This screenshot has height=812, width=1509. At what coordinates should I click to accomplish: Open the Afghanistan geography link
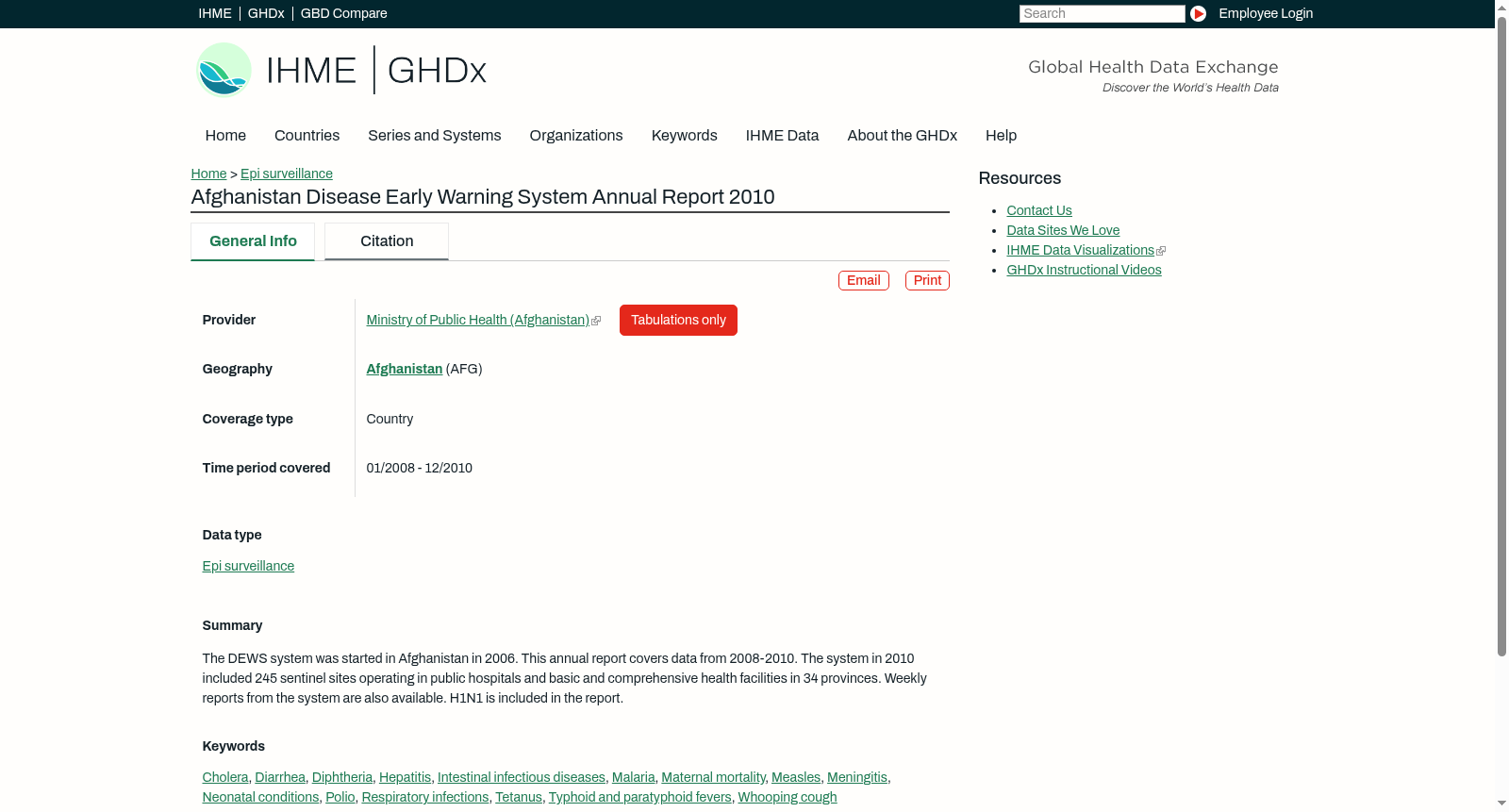404,369
